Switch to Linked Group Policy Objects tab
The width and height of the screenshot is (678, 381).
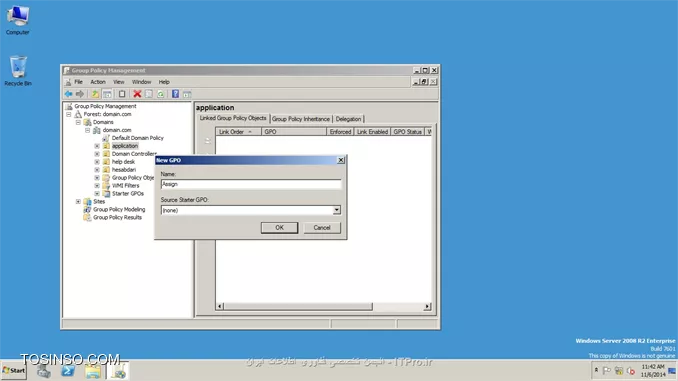(233, 118)
